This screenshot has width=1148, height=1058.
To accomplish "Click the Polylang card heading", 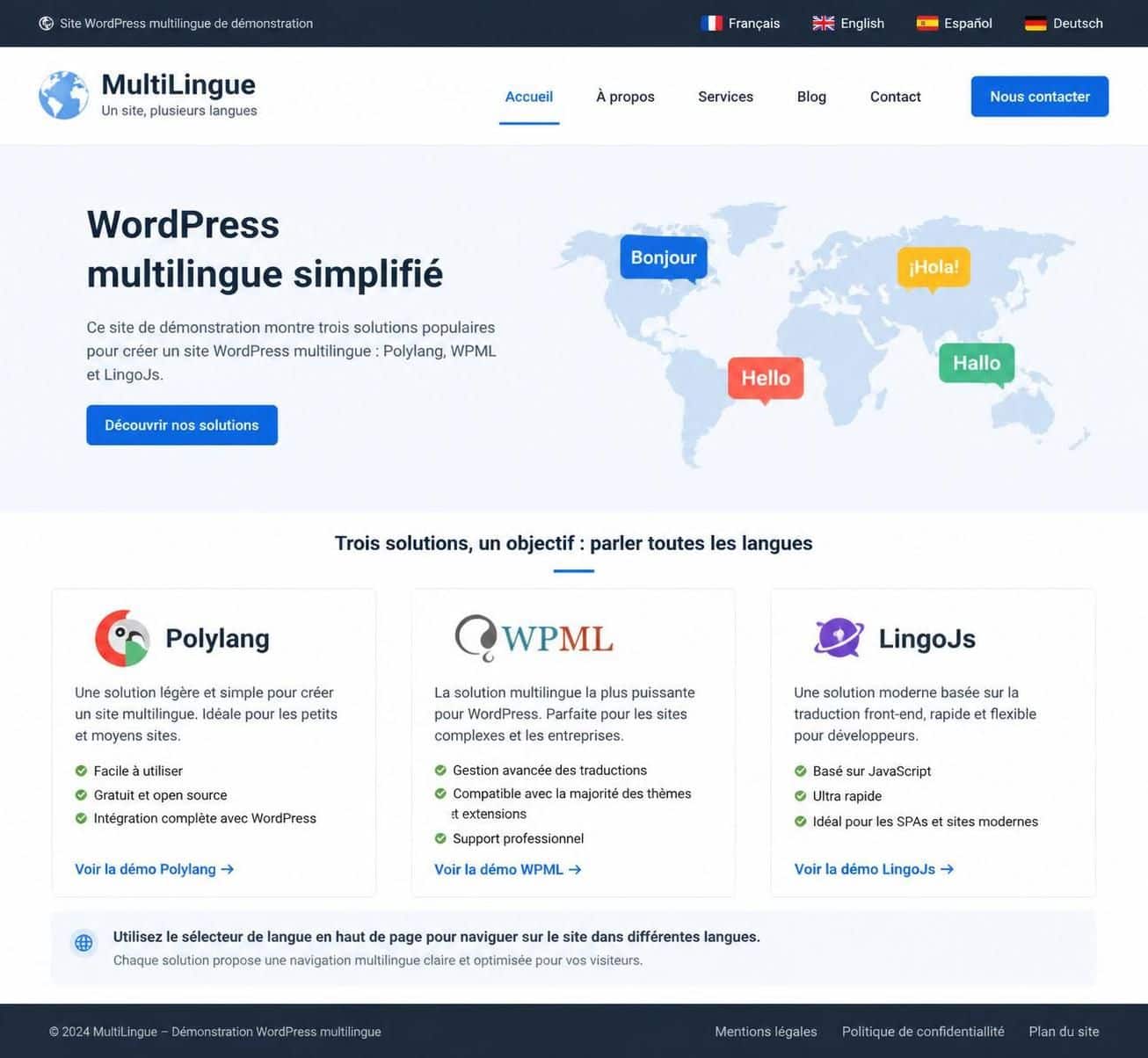I will (x=217, y=638).
